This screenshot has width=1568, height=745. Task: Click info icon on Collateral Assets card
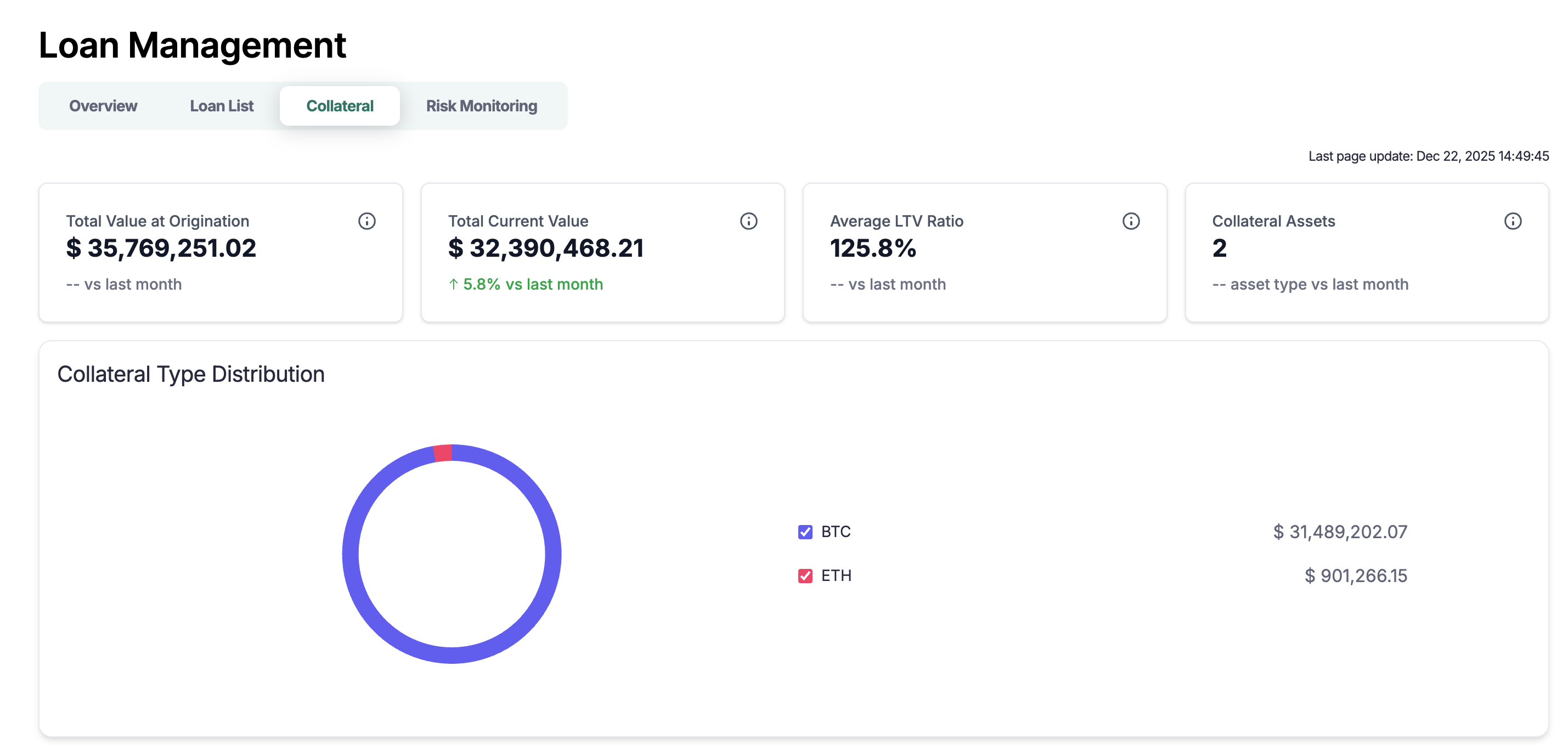[1512, 221]
